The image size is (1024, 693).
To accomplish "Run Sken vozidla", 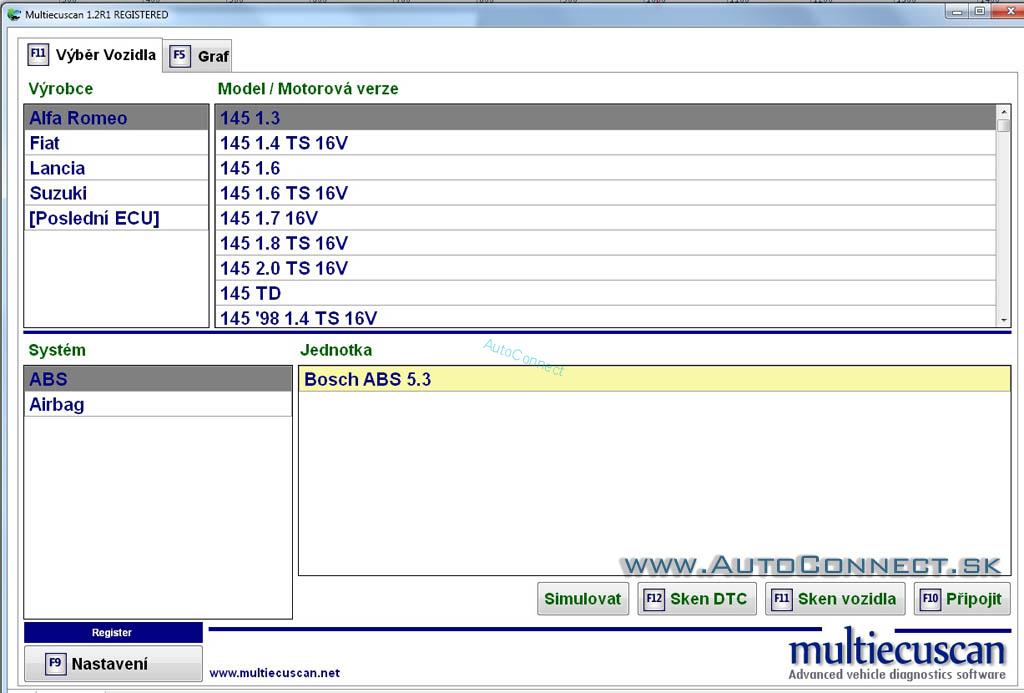I will pyautogui.click(x=835, y=599).
